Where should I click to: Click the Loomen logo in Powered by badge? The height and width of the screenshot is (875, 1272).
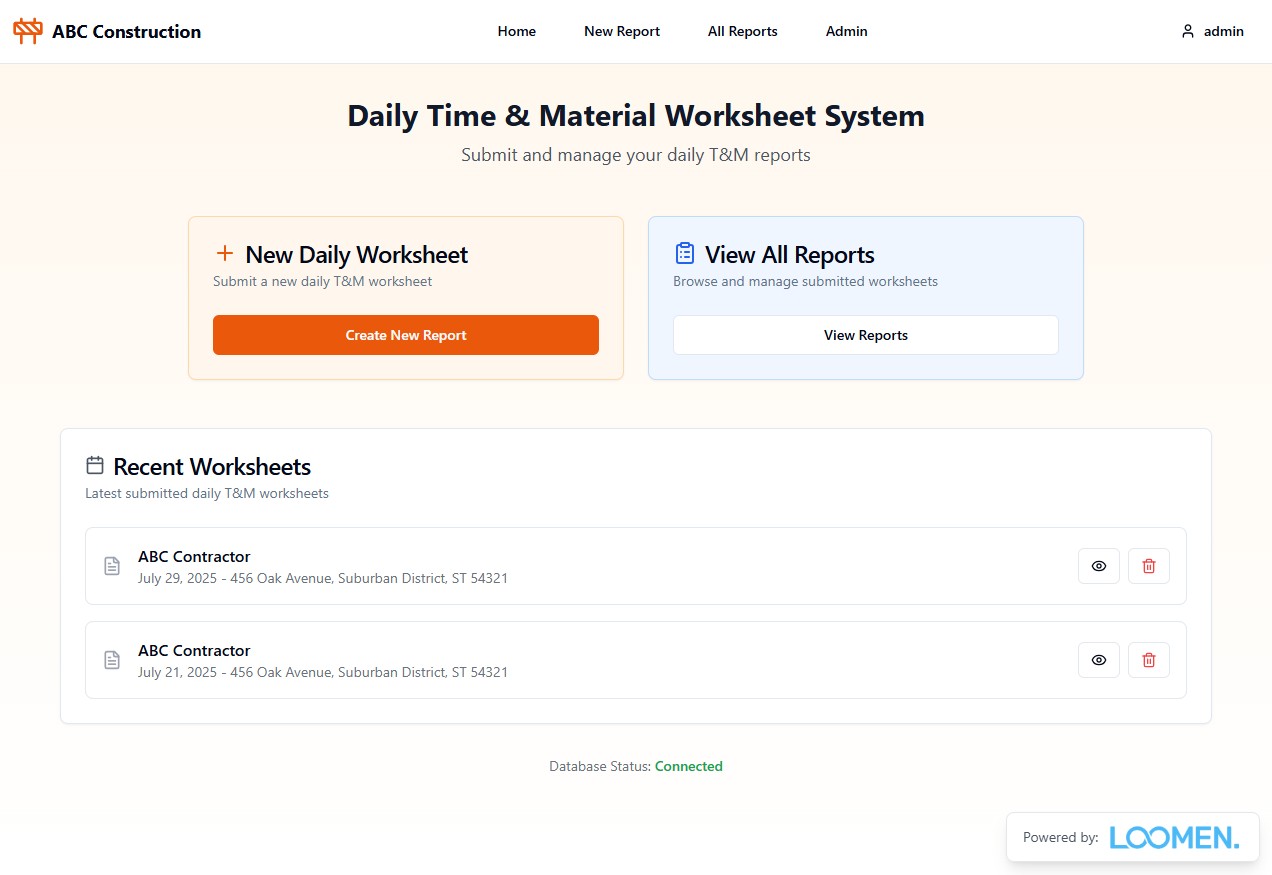tap(1174, 837)
